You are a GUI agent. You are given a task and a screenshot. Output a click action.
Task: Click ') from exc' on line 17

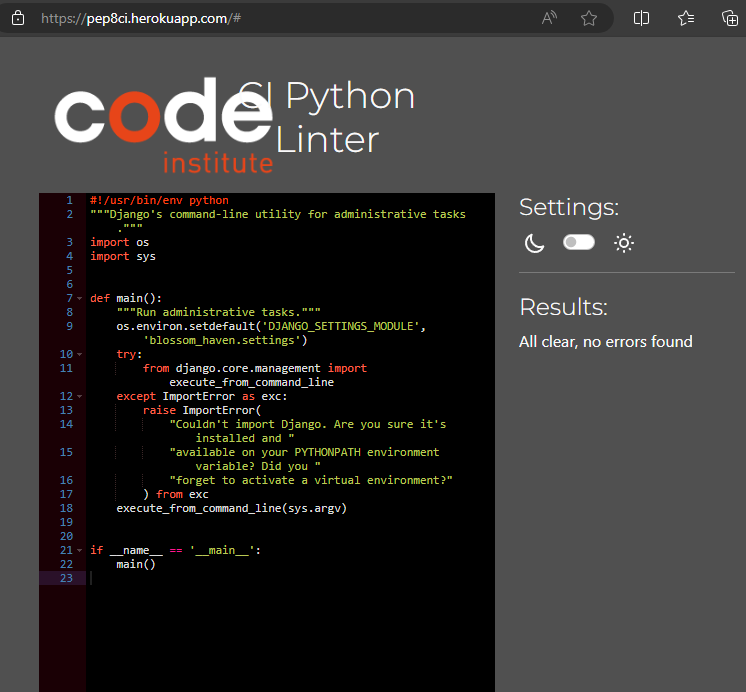[x=176, y=494]
